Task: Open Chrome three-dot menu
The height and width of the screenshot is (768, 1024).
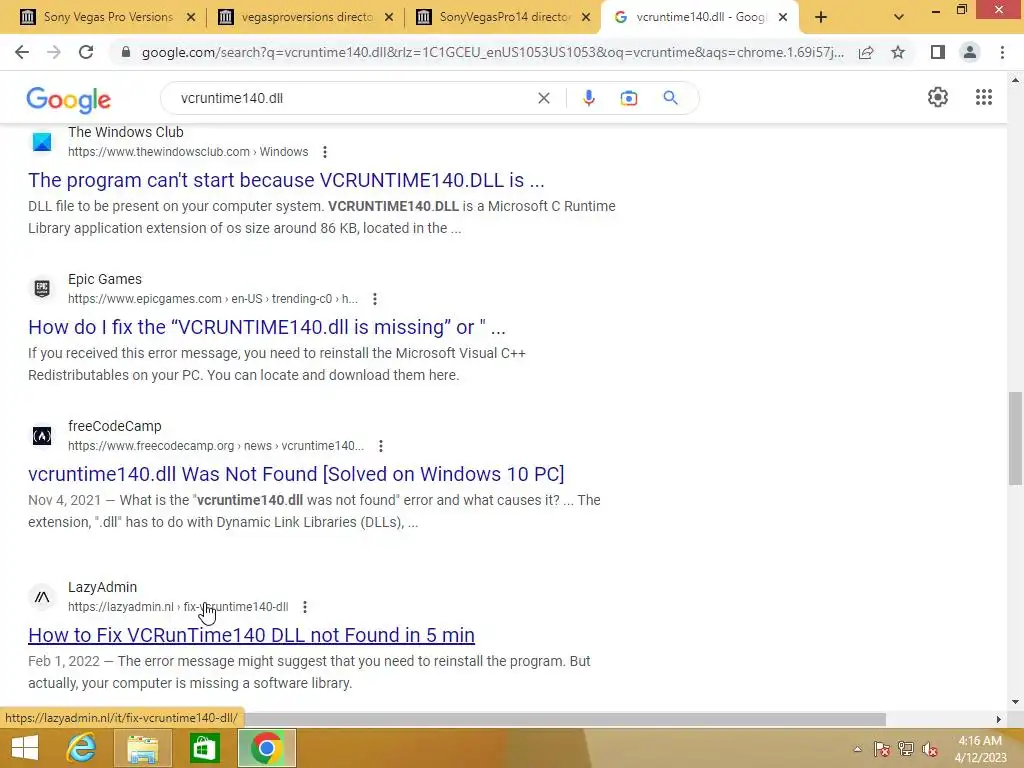Action: coord(1002,52)
